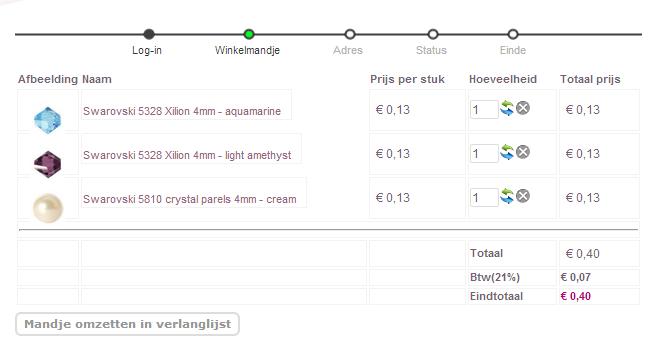Remove aquamarine Xilion bead from cart
The height and width of the screenshot is (360, 648).
523,108
